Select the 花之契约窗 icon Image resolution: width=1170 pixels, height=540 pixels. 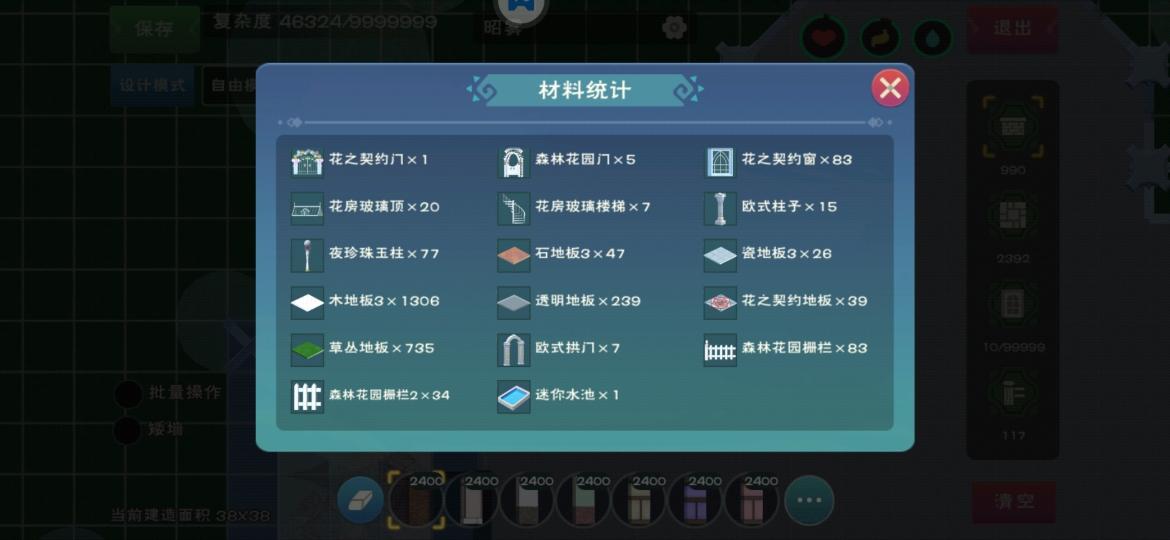point(719,162)
